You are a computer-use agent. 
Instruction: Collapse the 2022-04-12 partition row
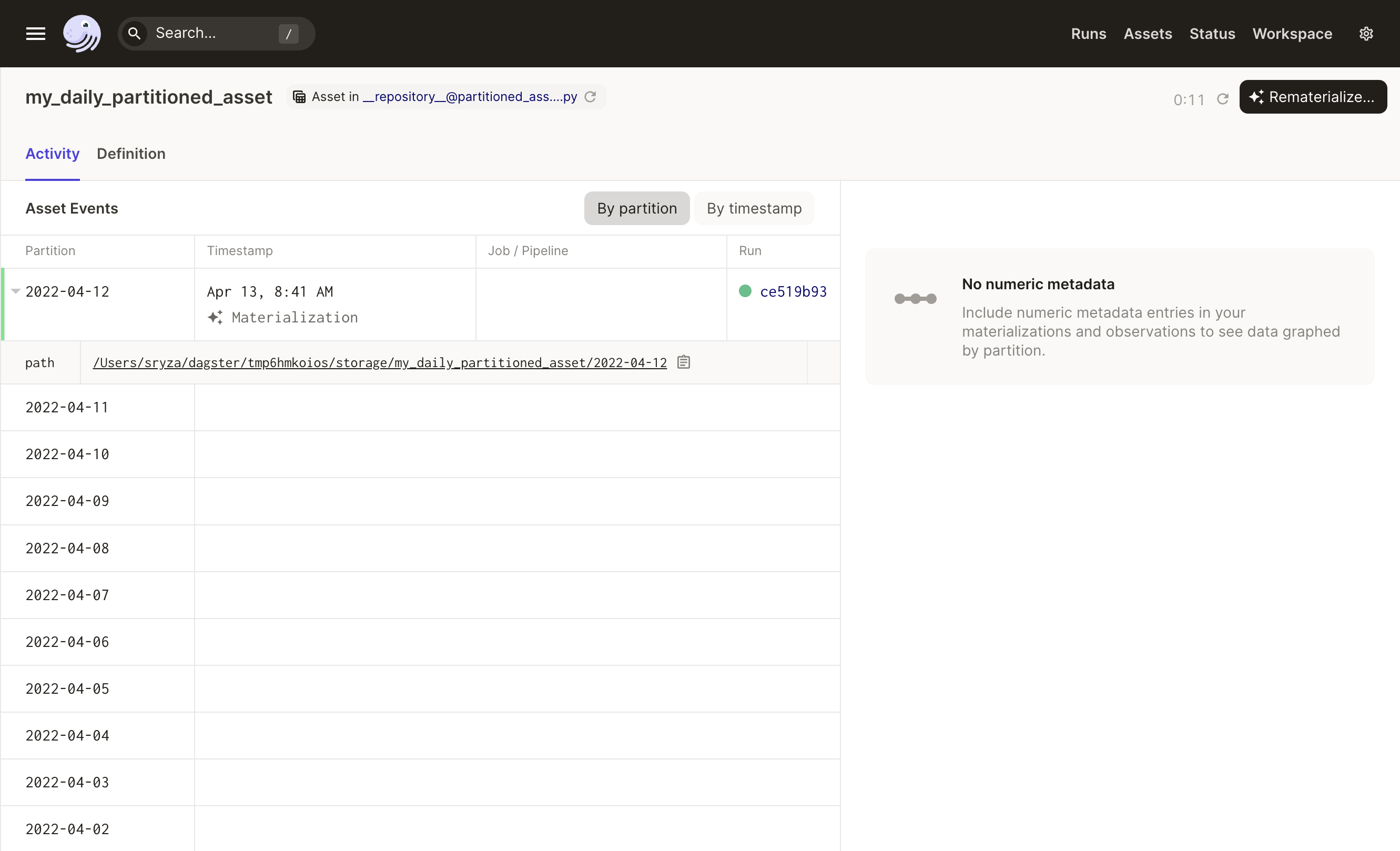15,291
